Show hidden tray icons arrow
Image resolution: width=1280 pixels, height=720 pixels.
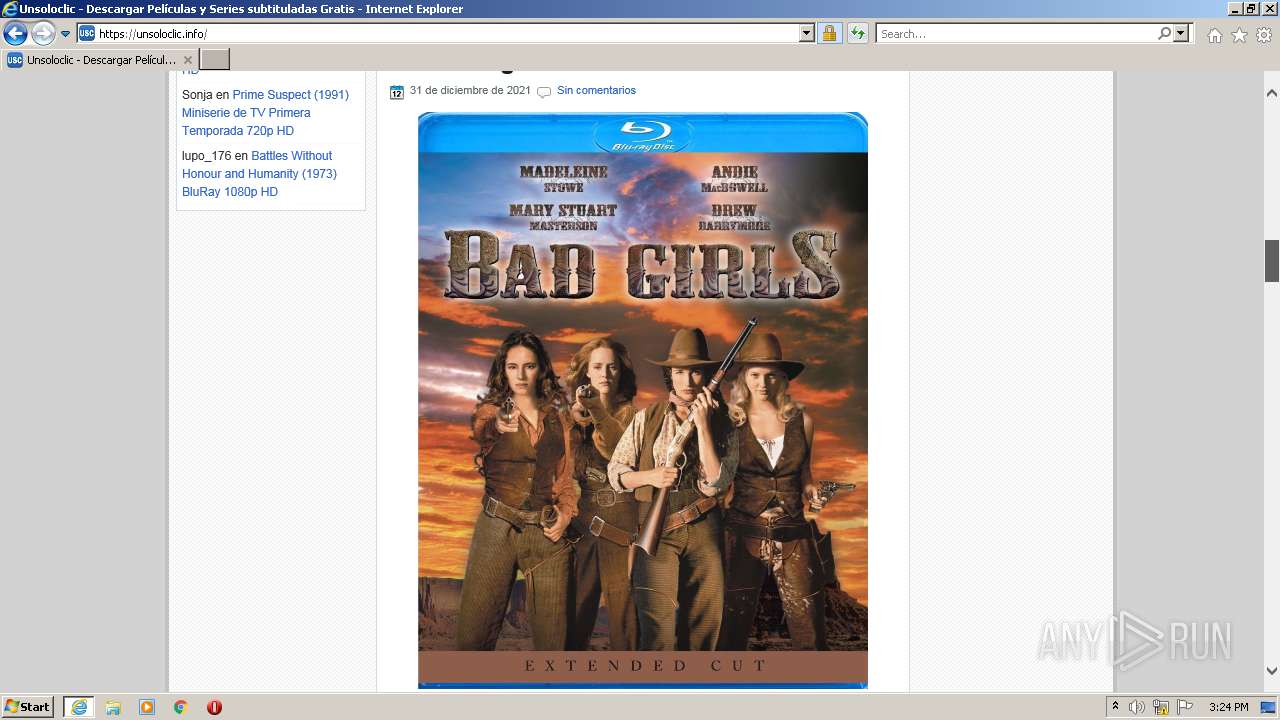(x=1115, y=707)
